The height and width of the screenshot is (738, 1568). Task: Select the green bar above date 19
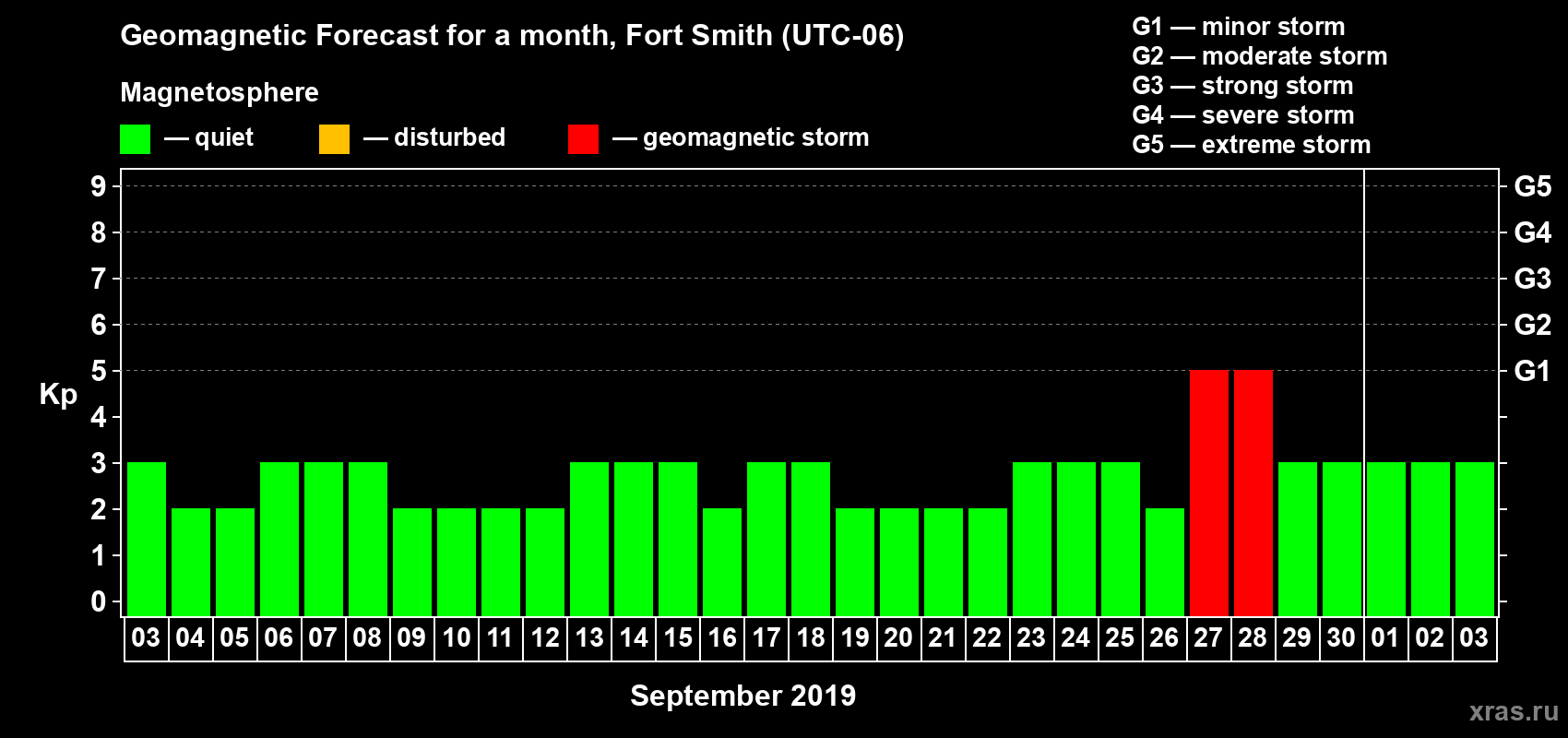click(x=855, y=562)
